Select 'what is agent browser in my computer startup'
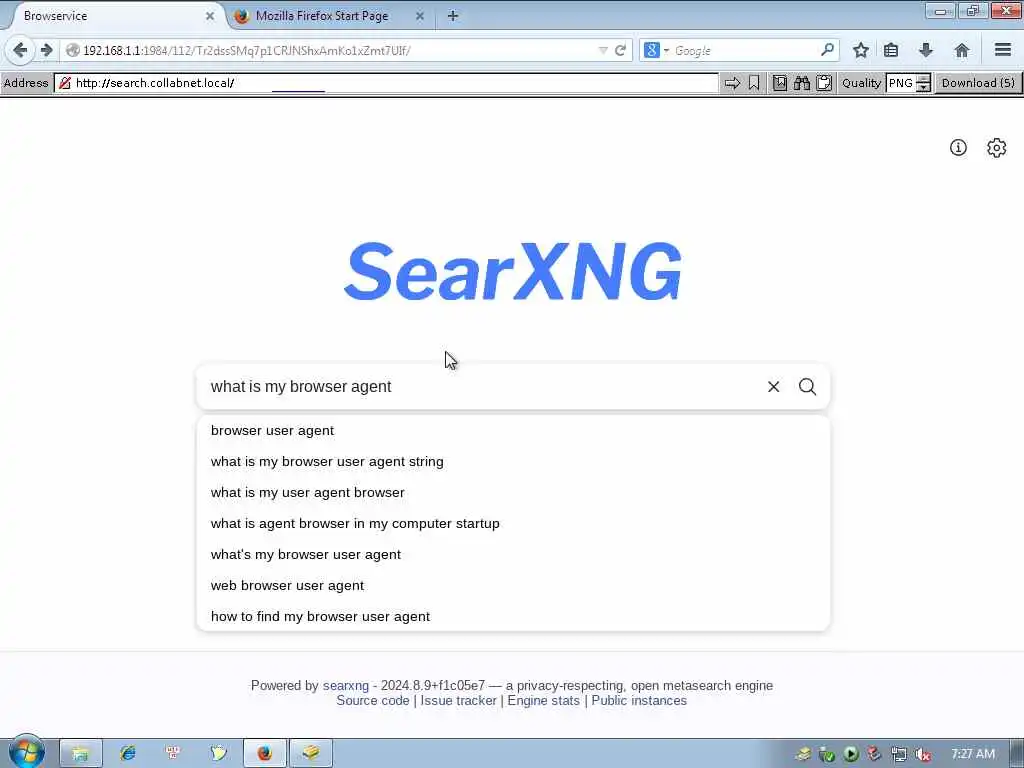Screen dimensions: 1024x768 tap(513, 524)
